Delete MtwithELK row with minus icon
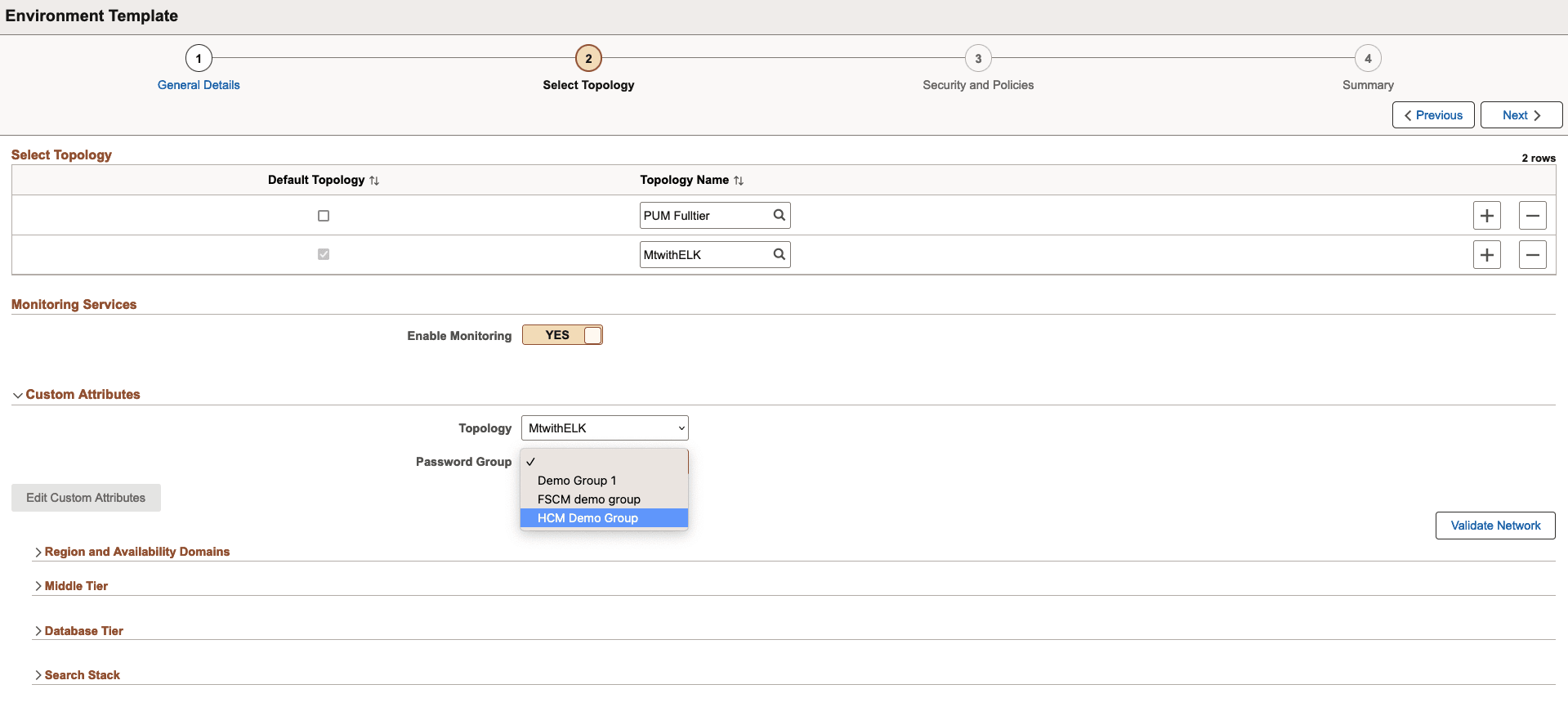Screen dimensions: 1568x707 tap(1532, 255)
